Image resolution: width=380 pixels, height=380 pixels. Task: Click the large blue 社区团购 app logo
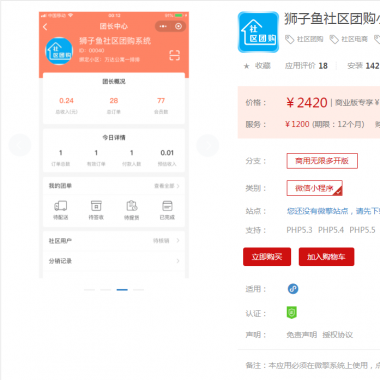point(258,32)
